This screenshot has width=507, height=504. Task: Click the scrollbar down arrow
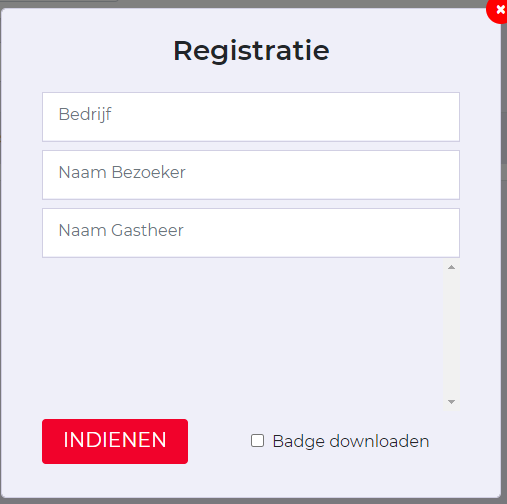[x=451, y=402]
